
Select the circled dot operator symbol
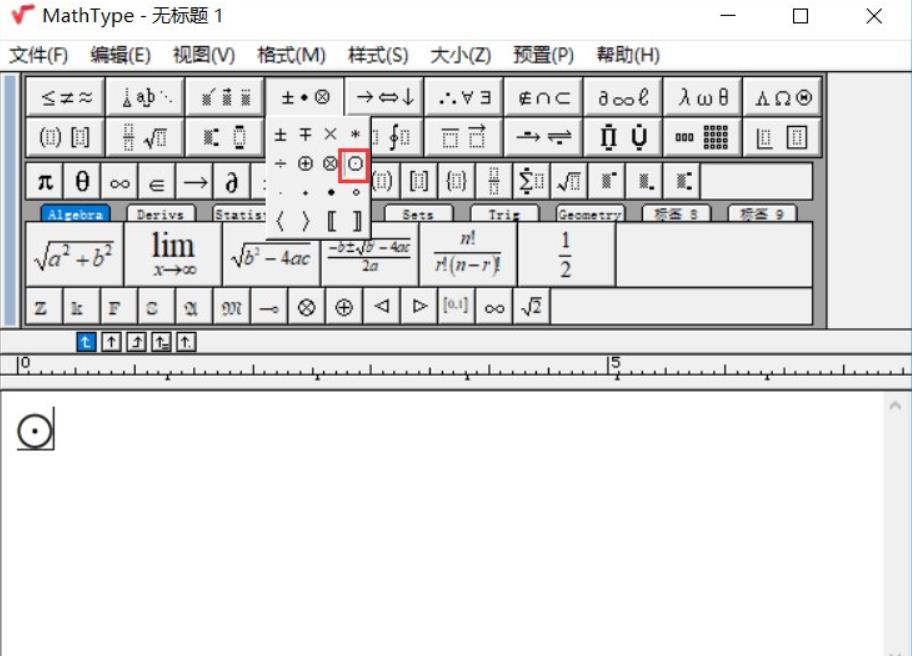(355, 163)
